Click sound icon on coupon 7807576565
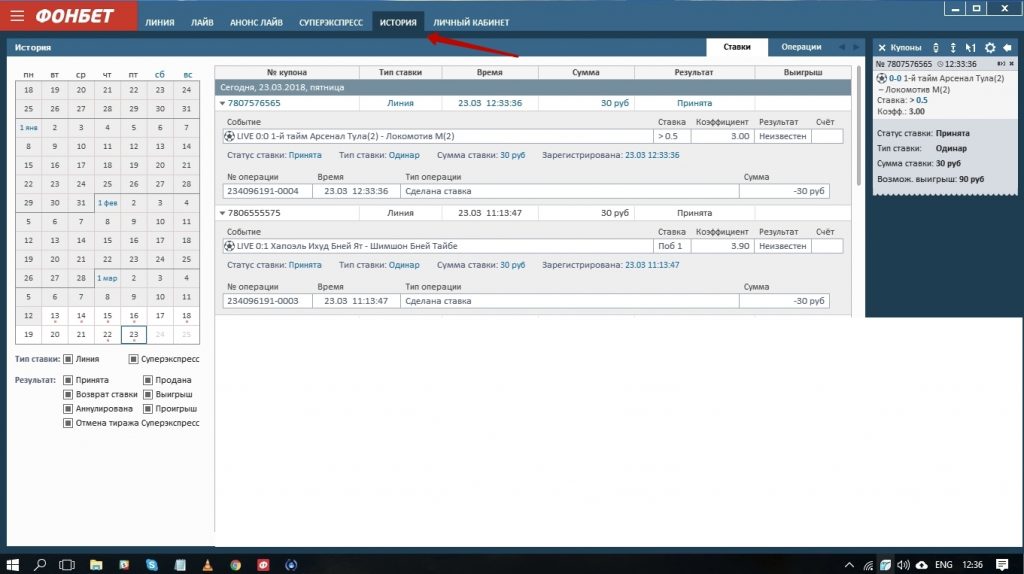Screen dimensions: 1024x574 1001,63
